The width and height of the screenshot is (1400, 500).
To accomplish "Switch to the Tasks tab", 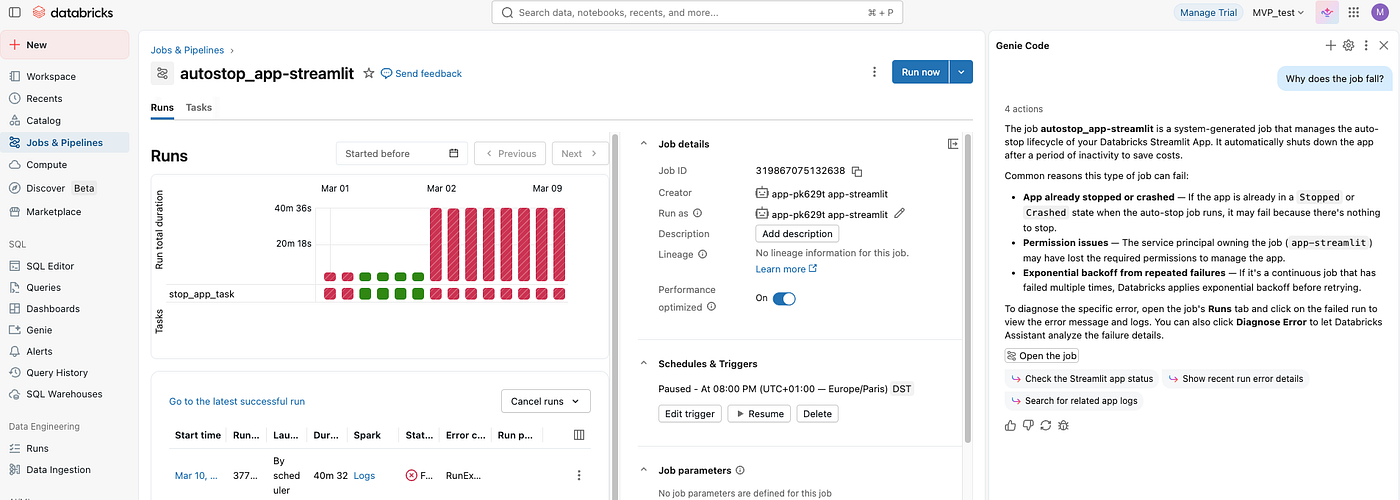I will [199, 107].
